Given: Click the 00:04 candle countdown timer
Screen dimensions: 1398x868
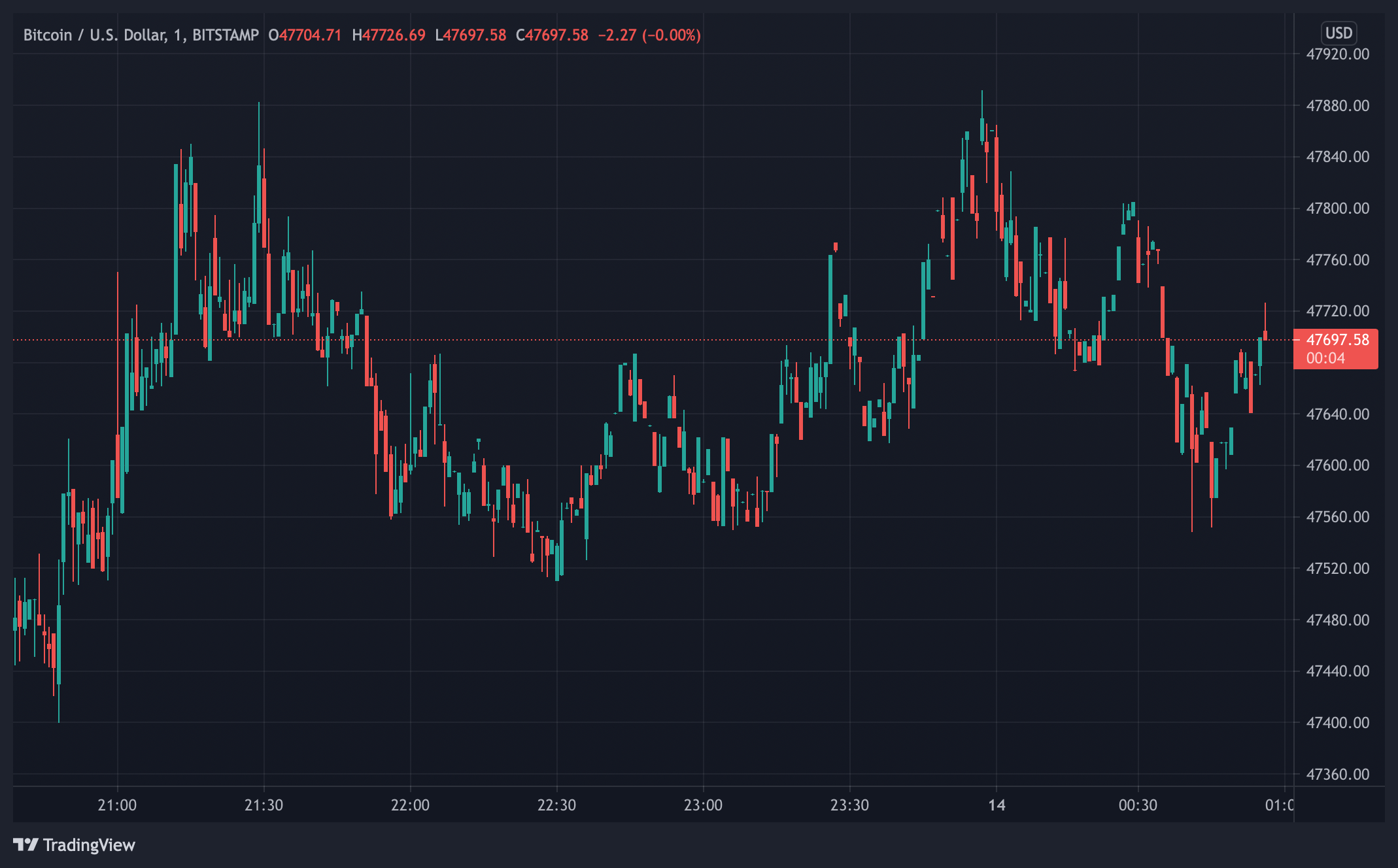Looking at the screenshot, I should (x=1325, y=358).
